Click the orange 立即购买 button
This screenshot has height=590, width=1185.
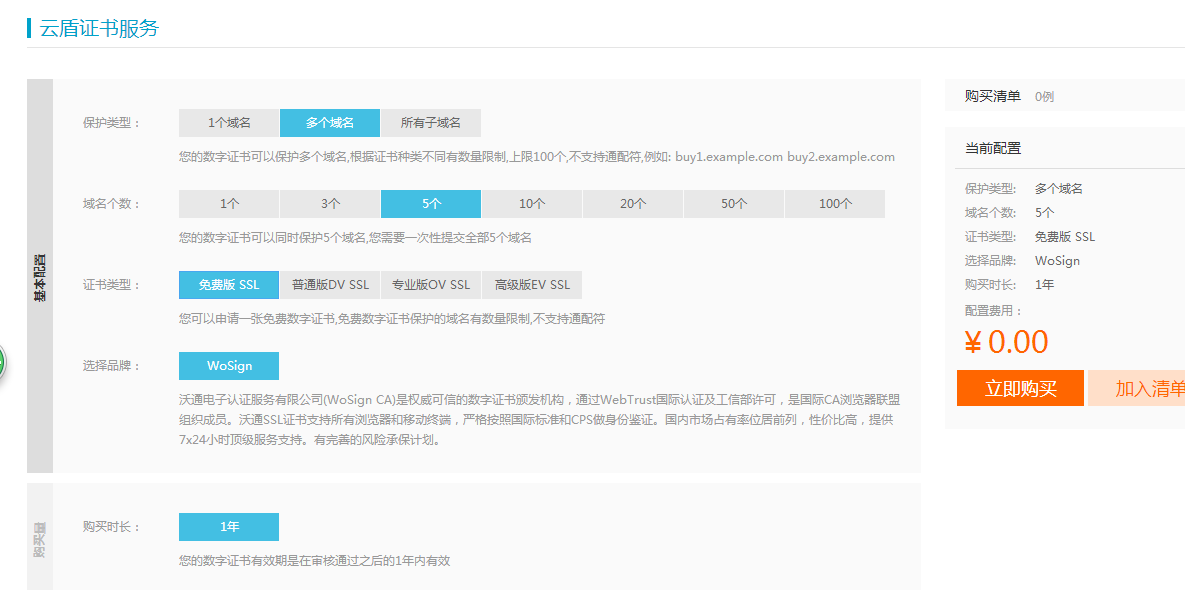pyautogui.click(x=1020, y=388)
